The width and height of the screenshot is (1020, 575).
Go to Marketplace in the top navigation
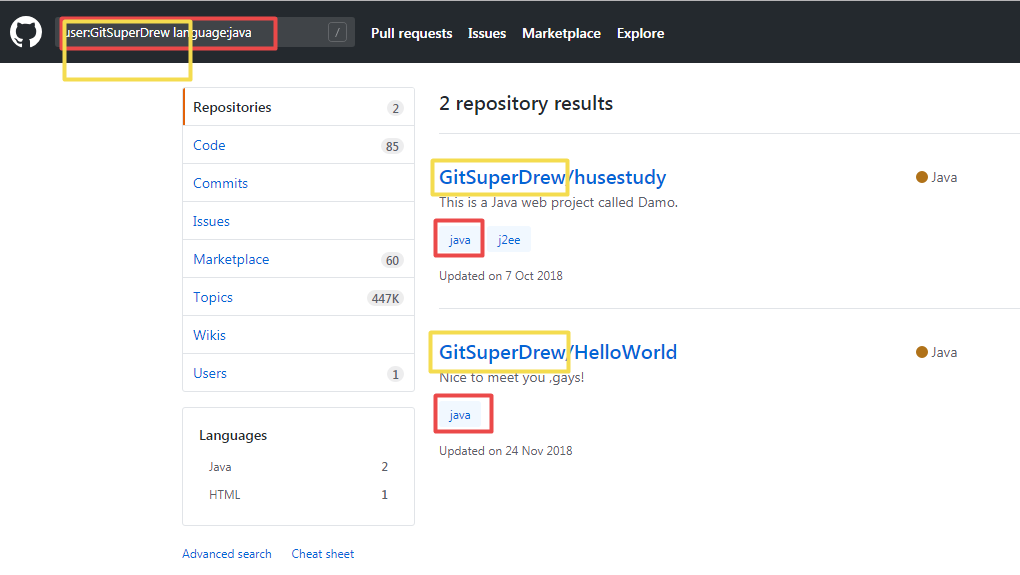click(561, 33)
